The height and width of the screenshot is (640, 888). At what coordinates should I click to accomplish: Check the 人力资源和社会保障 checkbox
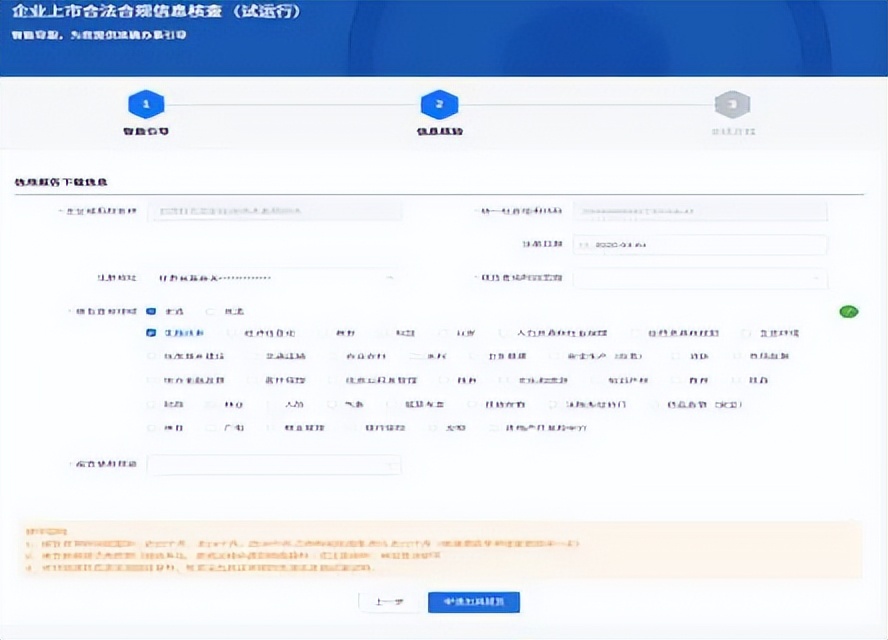tap(507, 333)
